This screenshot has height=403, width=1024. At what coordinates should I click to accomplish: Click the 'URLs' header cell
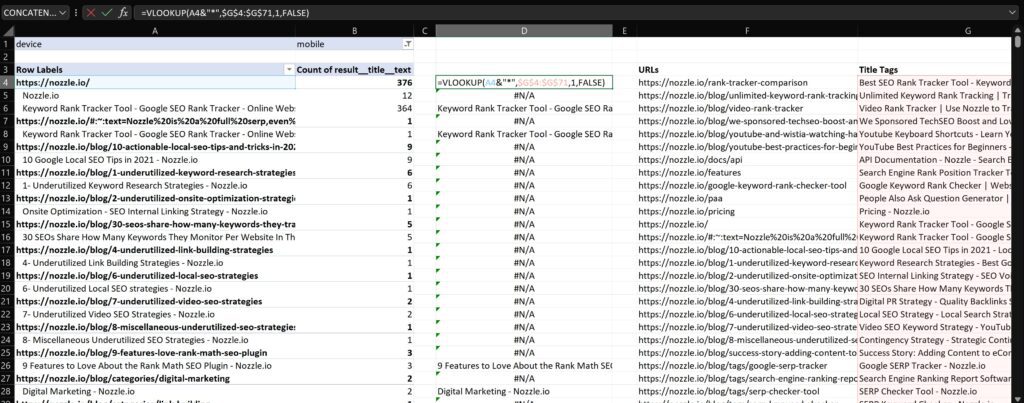[x=747, y=69]
